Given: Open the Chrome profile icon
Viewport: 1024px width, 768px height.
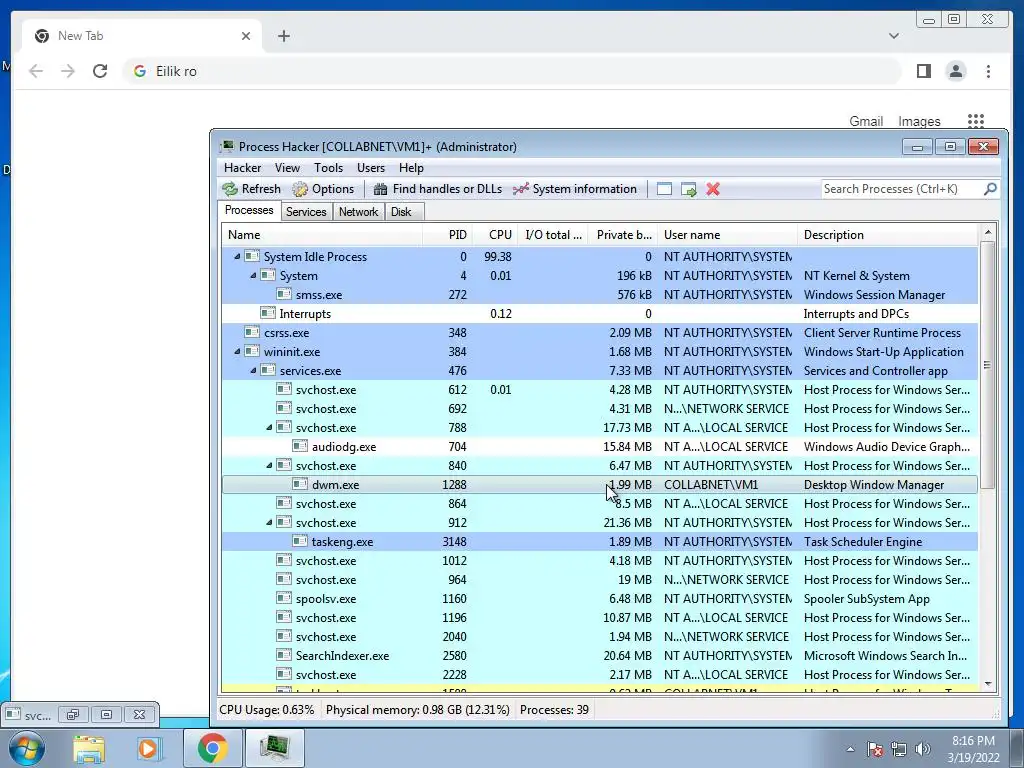Looking at the screenshot, I should click(x=955, y=71).
